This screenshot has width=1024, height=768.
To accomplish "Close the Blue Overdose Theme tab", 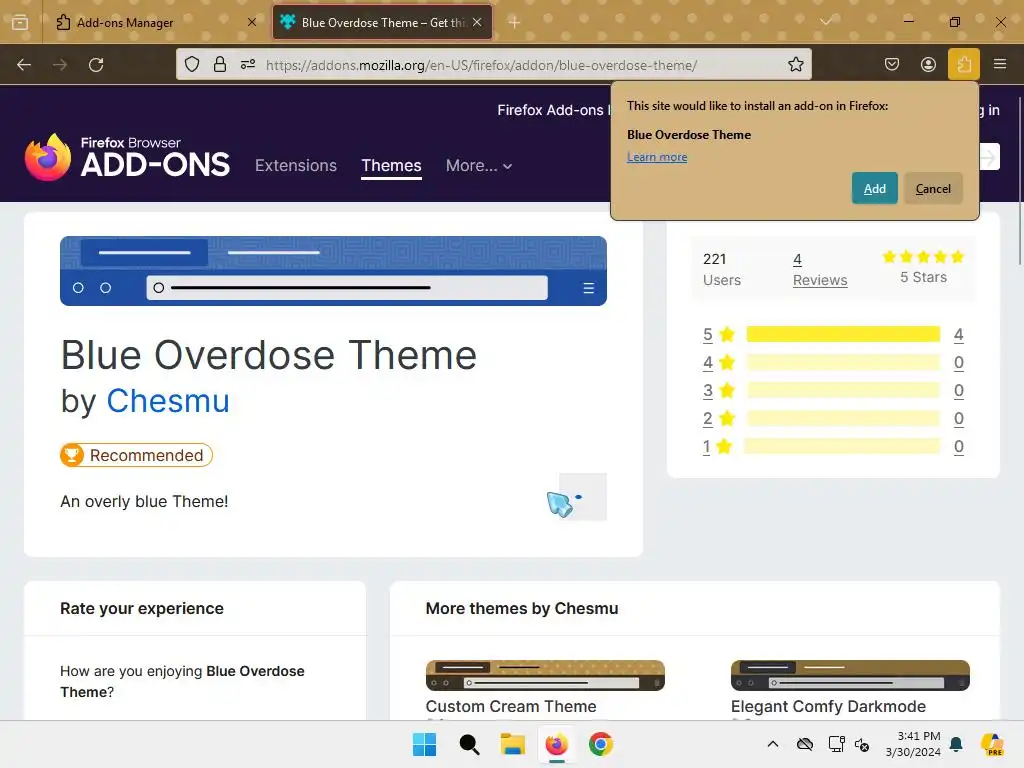I will [x=477, y=22].
